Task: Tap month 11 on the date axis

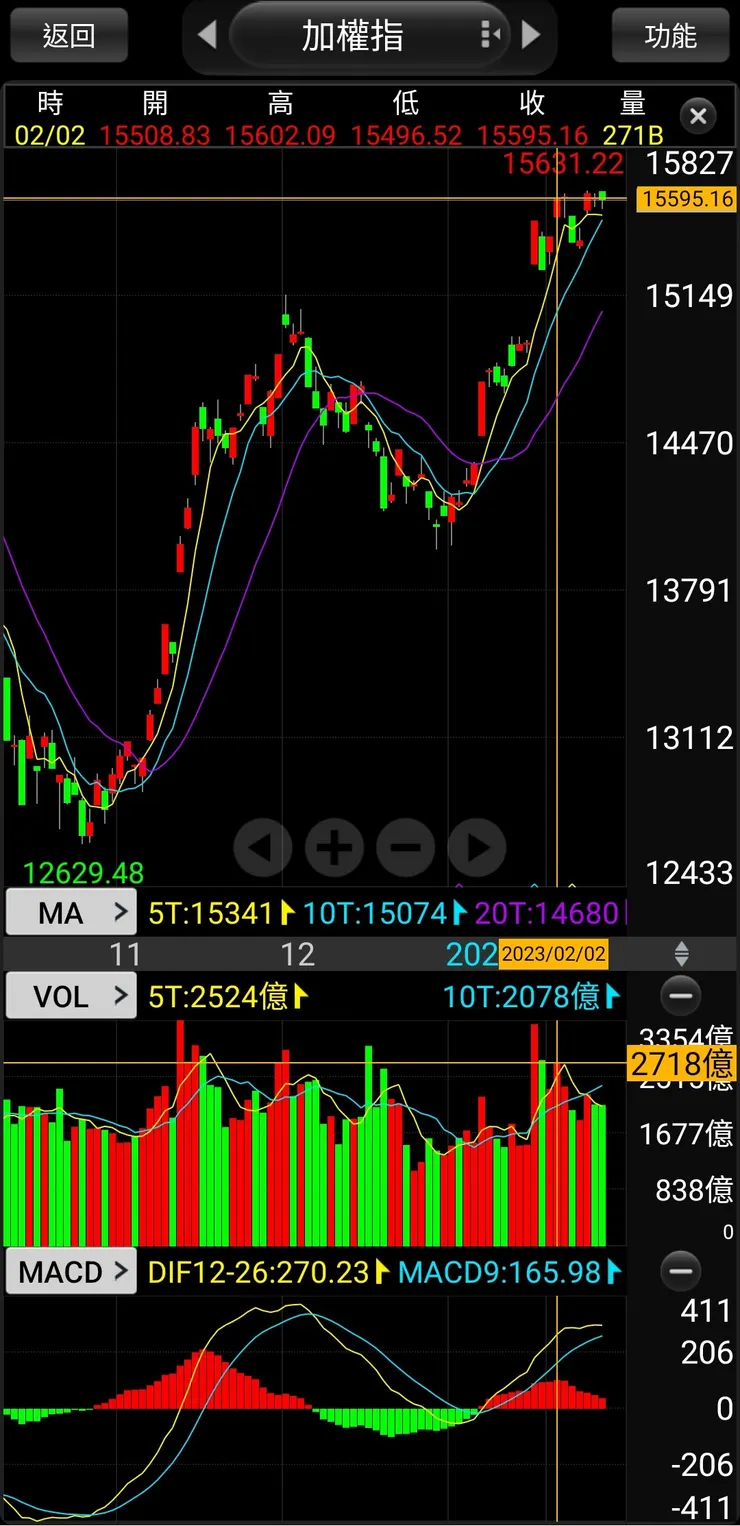Action: point(125,954)
